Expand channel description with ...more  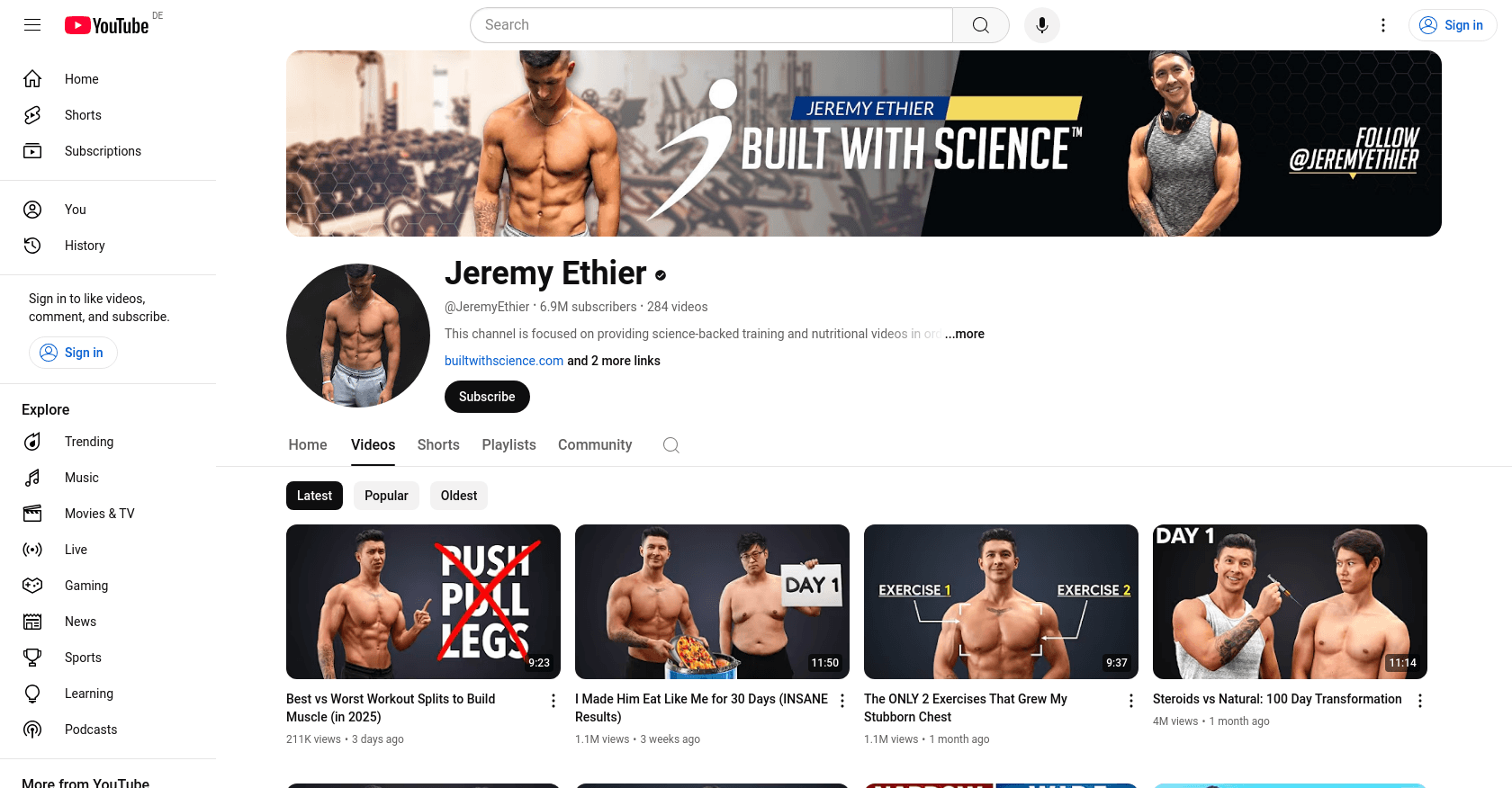[965, 334]
